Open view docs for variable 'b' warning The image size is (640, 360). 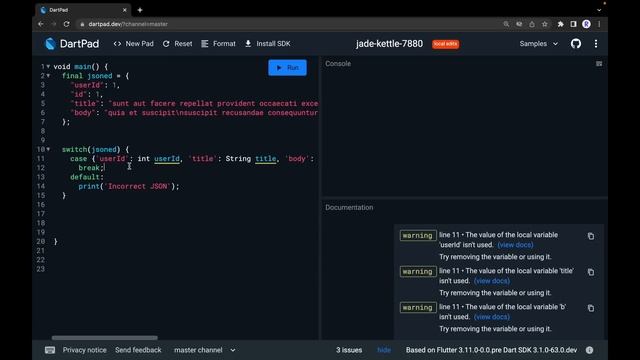[x=491, y=317]
